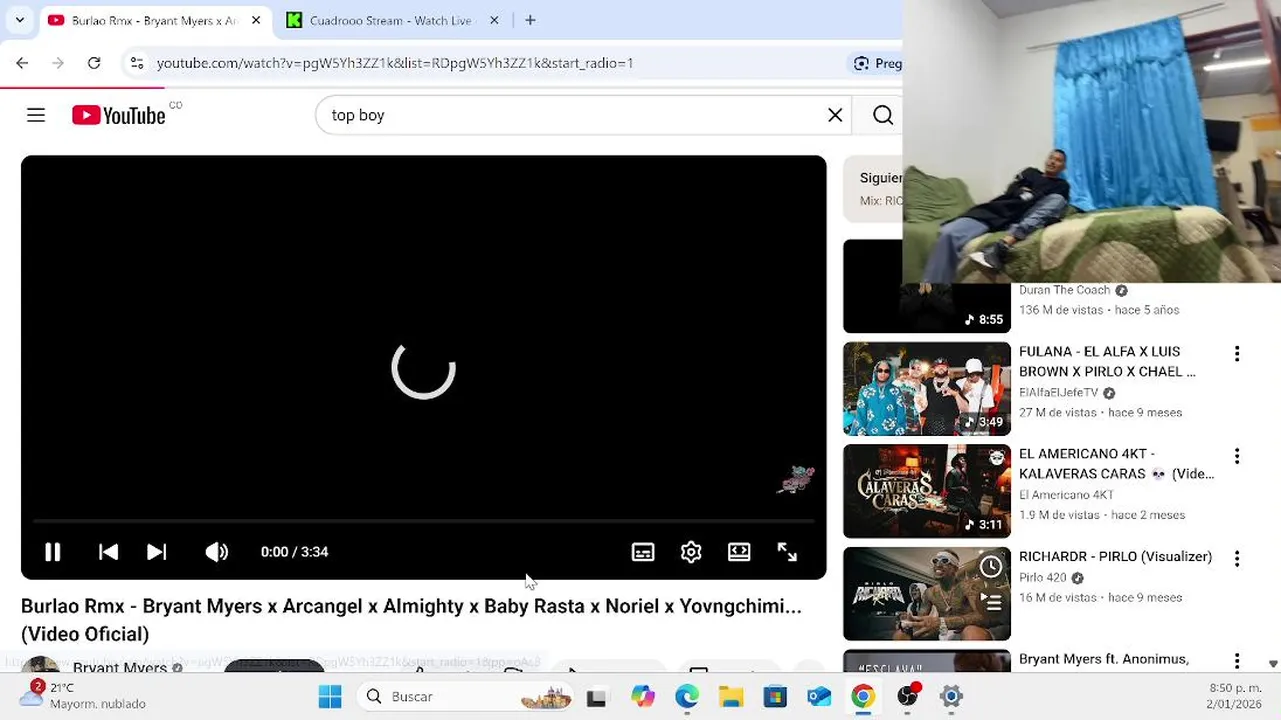The image size is (1281, 720).
Task: Add RICHARDR video to Watch Later
Action: point(991,567)
